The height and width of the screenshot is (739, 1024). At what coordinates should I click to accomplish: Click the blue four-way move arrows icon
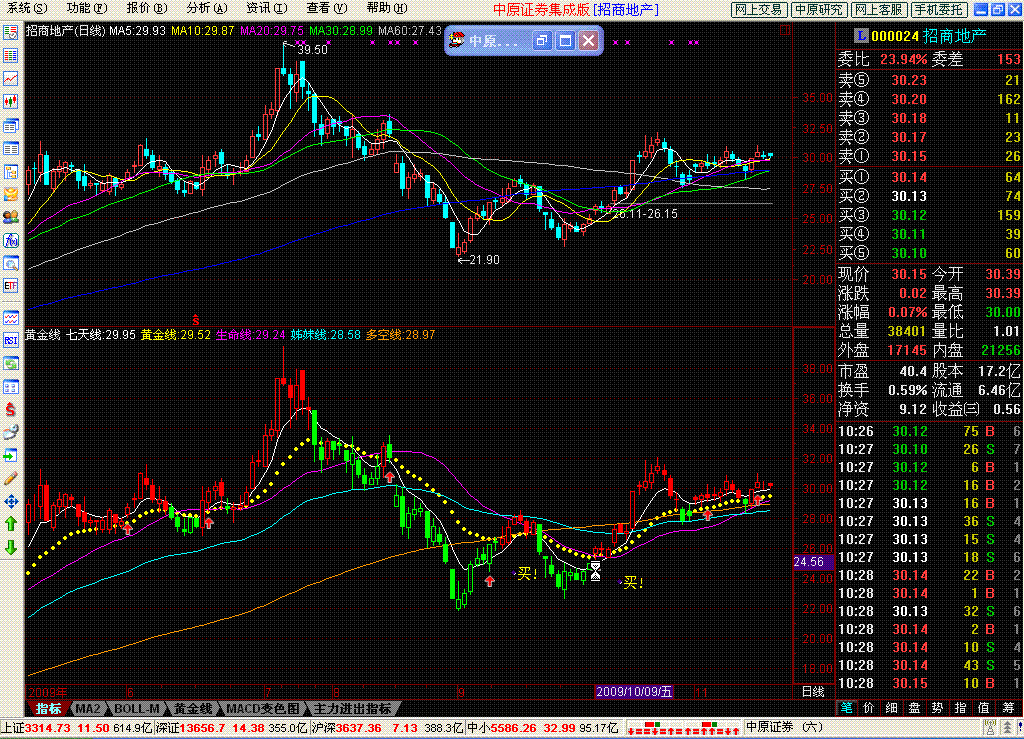tap(10, 501)
